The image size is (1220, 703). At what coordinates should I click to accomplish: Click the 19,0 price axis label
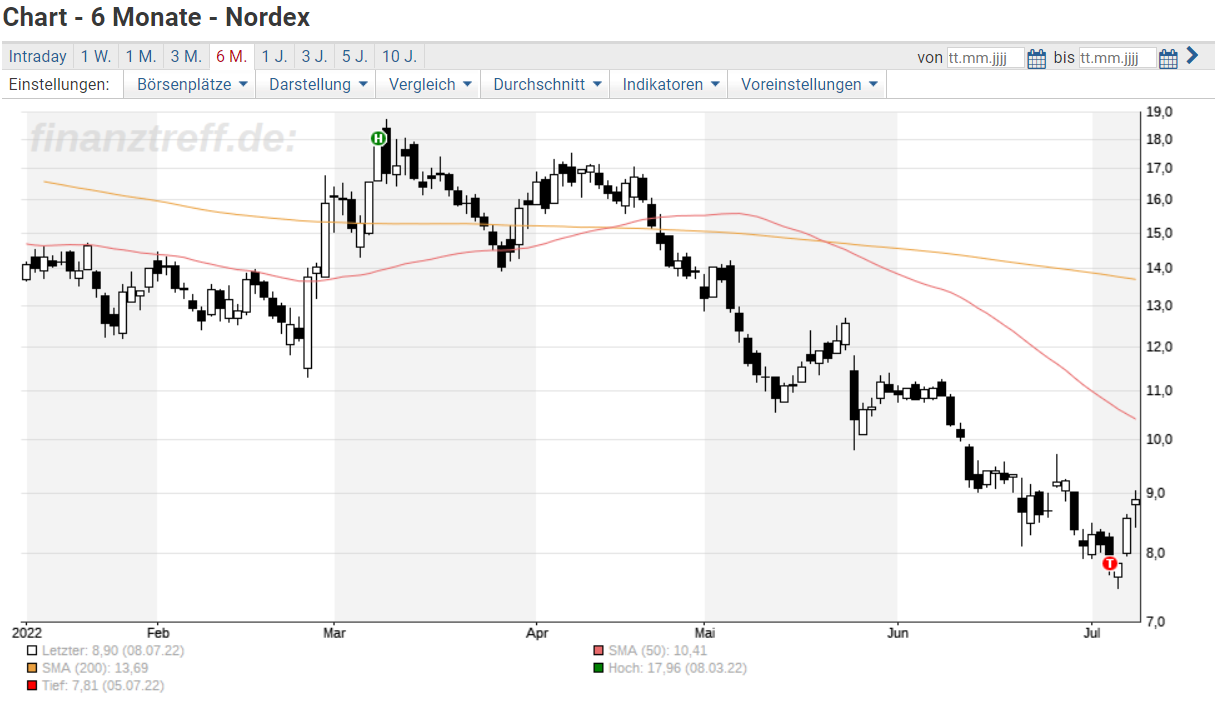(1159, 111)
